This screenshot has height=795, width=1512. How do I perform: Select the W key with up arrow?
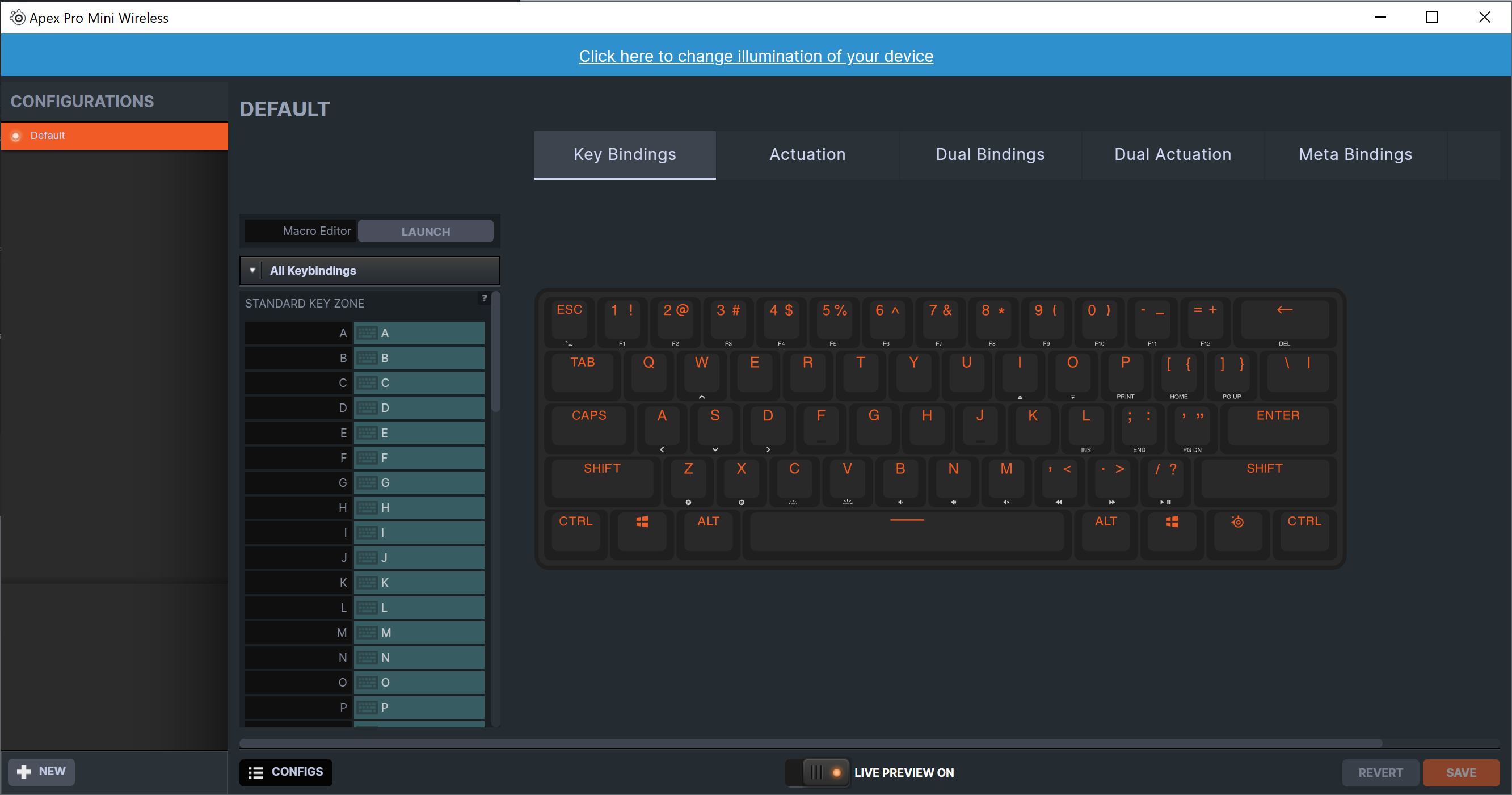(701, 375)
